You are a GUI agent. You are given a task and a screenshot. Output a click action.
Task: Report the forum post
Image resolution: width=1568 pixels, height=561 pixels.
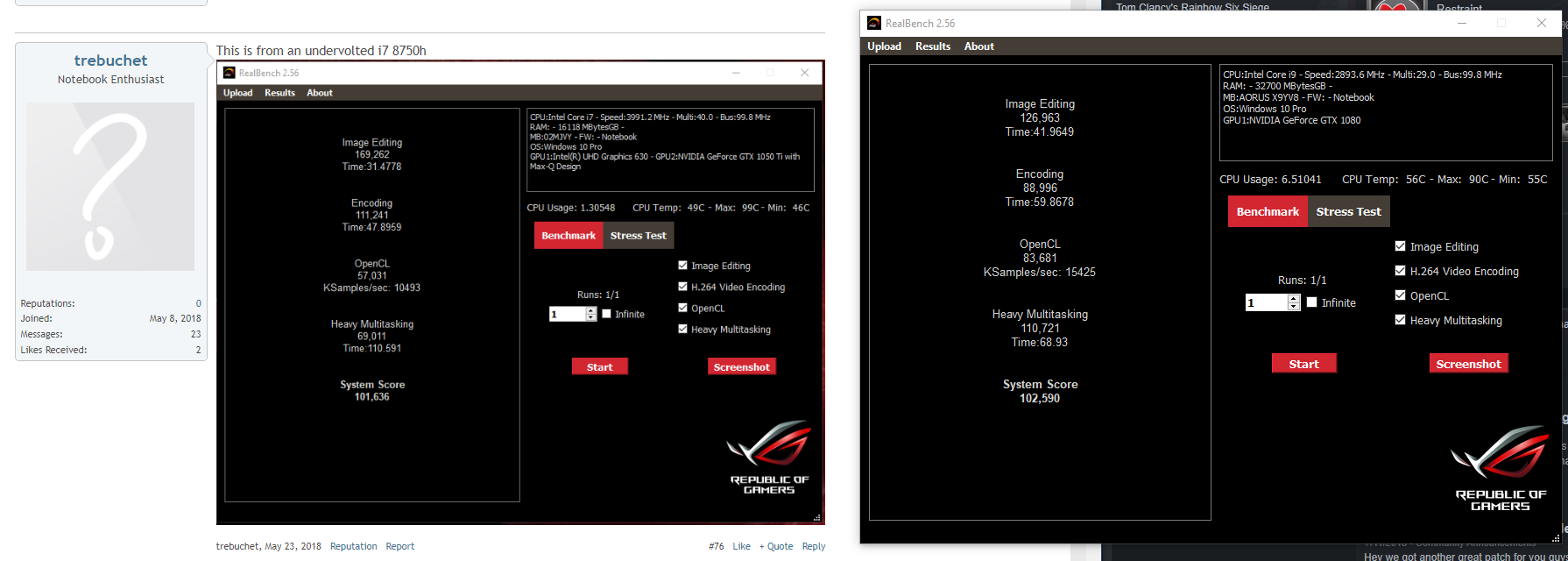pyautogui.click(x=400, y=546)
